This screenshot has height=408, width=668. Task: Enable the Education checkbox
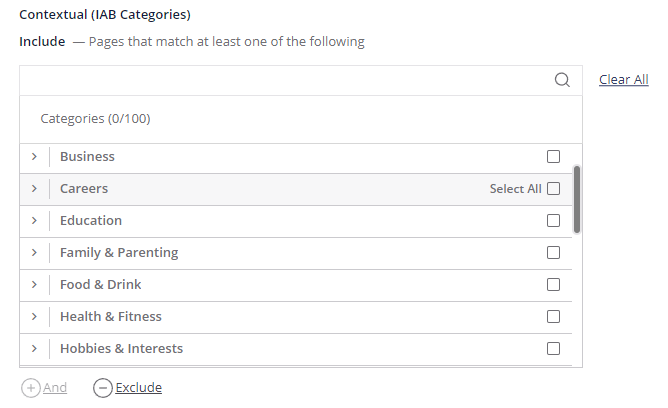tap(553, 221)
